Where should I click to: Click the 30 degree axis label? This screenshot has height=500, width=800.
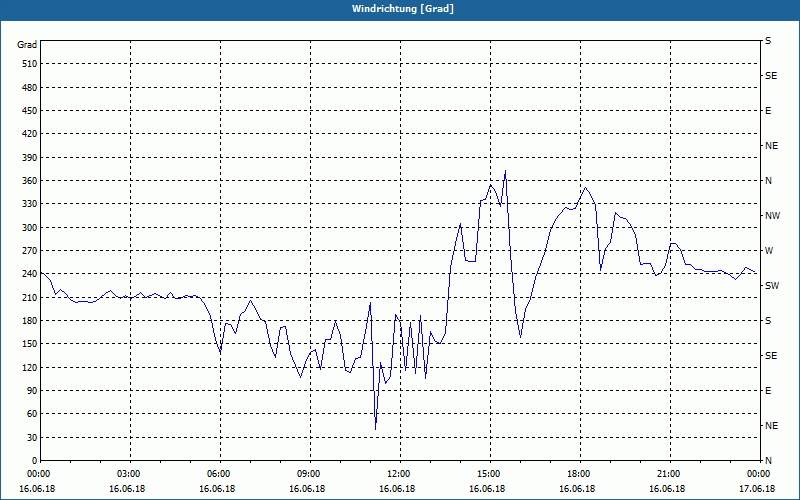pos(32,438)
